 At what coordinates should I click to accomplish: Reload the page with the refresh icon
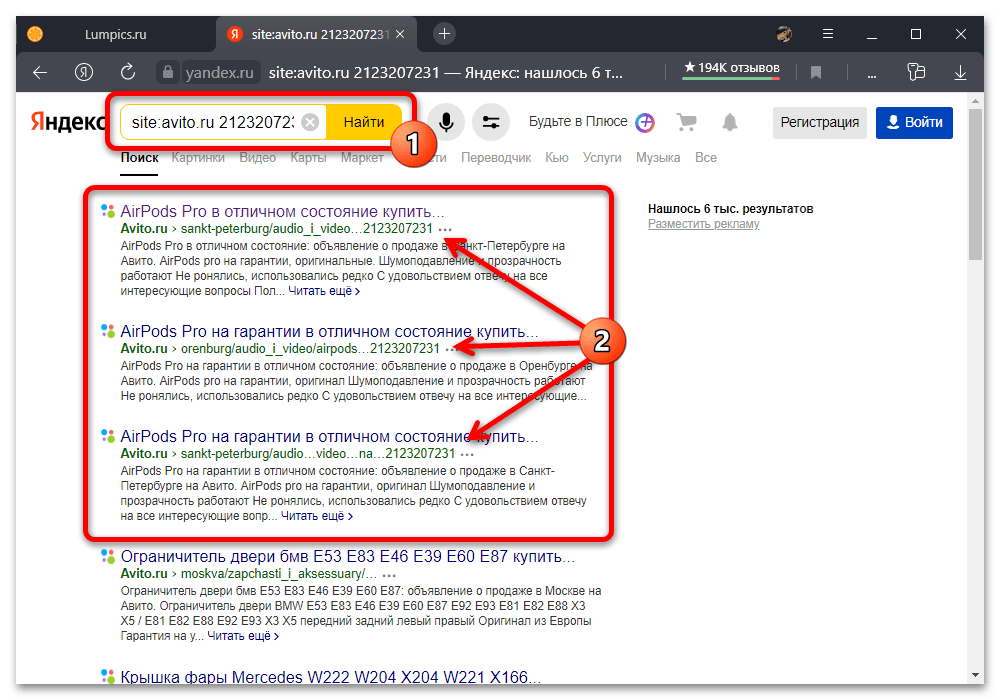pyautogui.click(x=127, y=72)
